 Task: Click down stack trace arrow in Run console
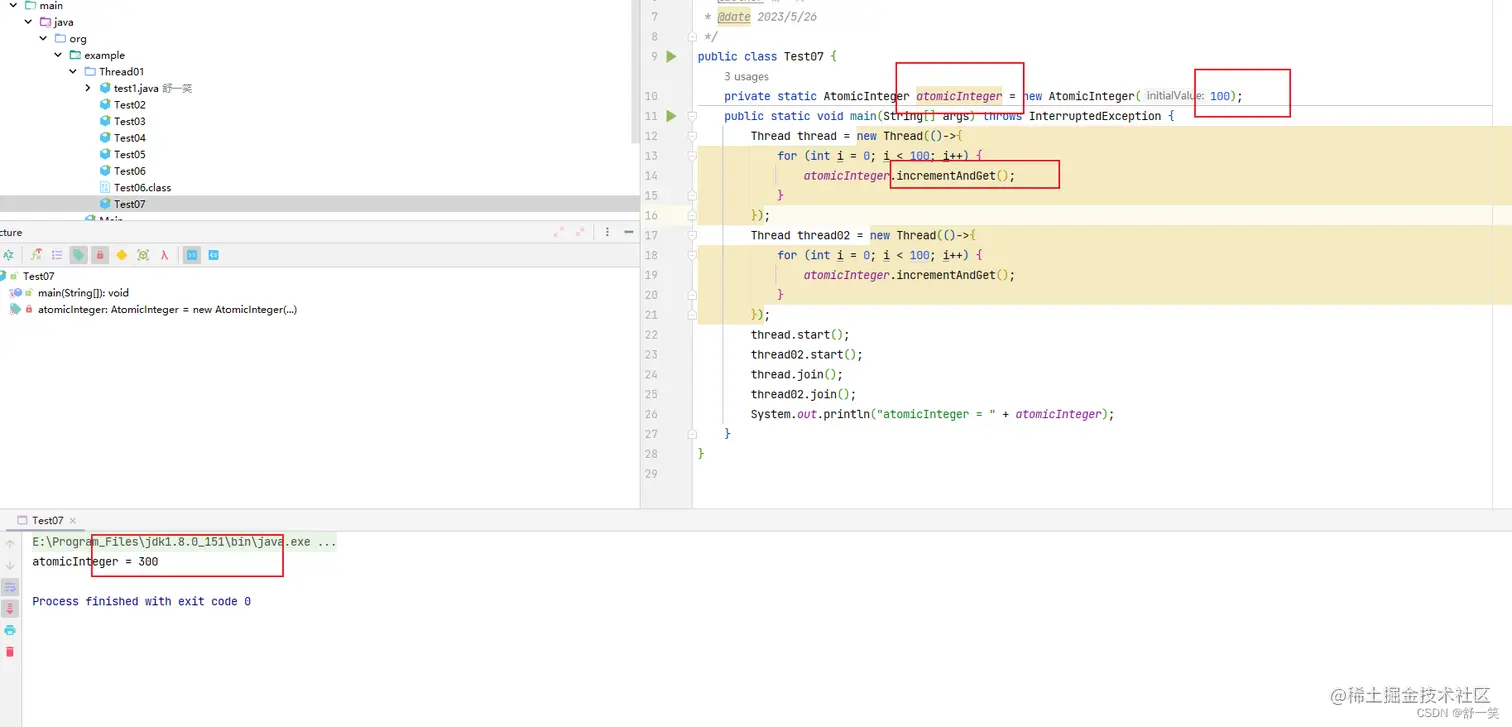10,566
